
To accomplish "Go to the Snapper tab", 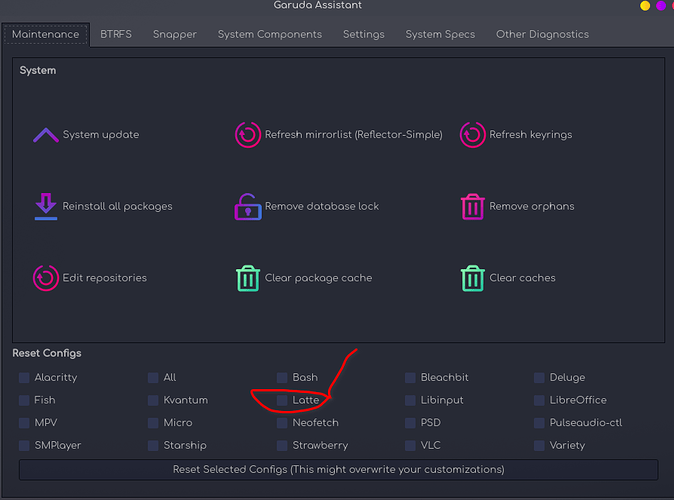I will coord(175,34).
